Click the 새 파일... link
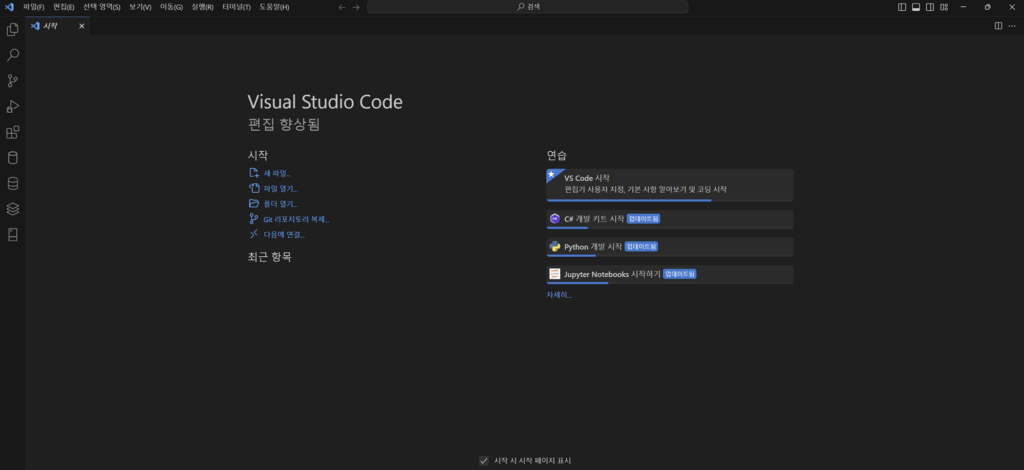The width and height of the screenshot is (1024, 470). [x=277, y=174]
